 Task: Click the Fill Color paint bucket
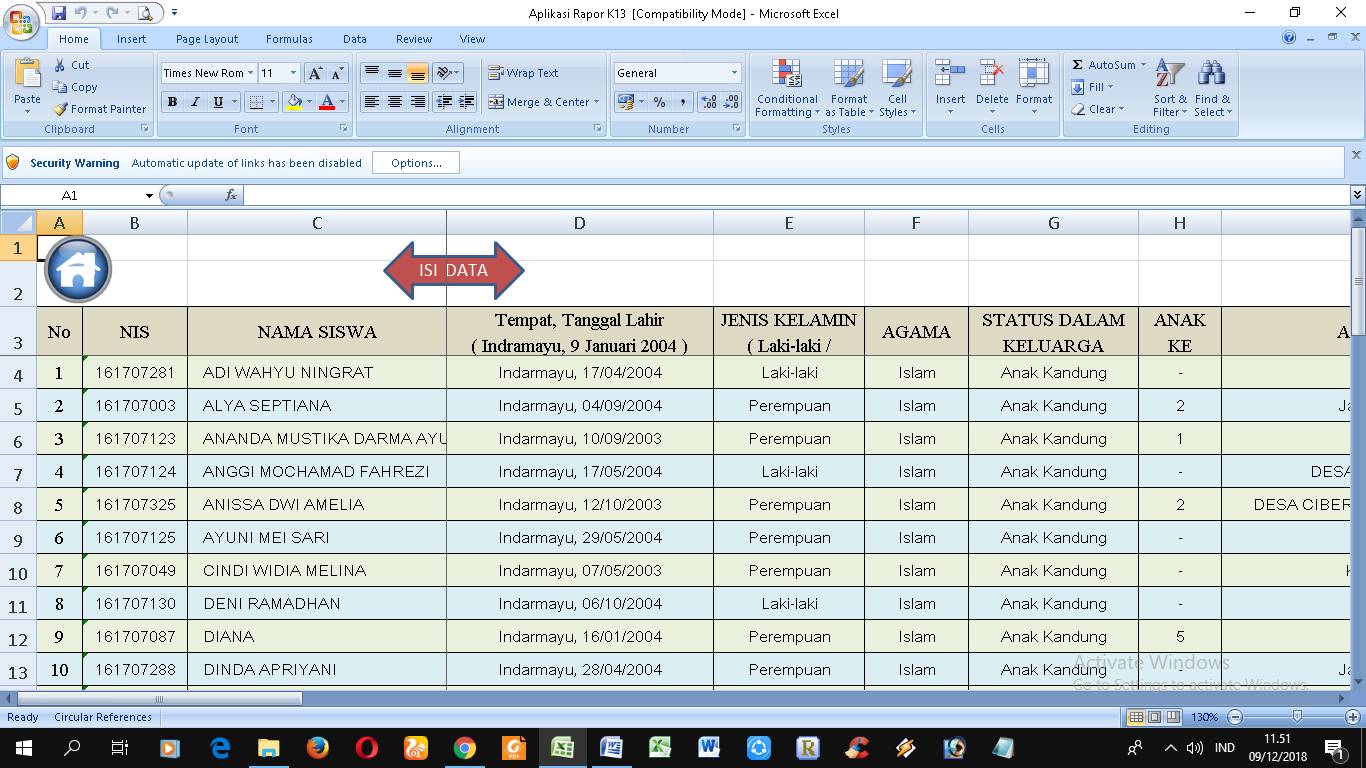pos(294,102)
